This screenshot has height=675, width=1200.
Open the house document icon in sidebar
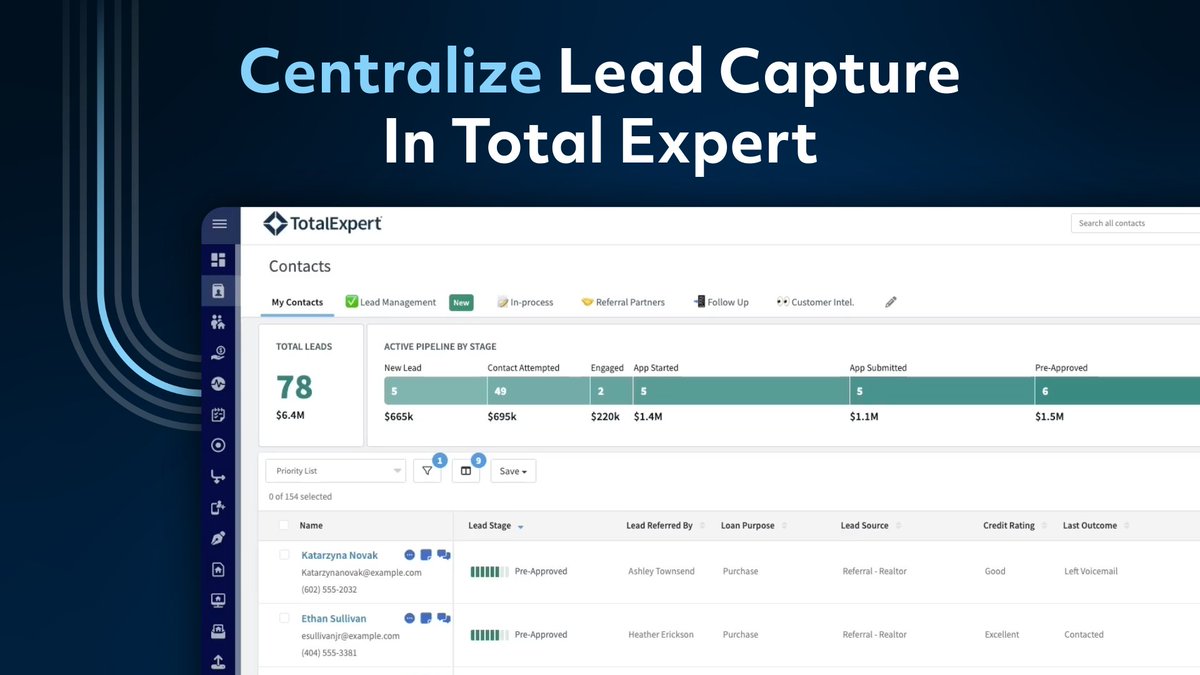click(x=219, y=570)
